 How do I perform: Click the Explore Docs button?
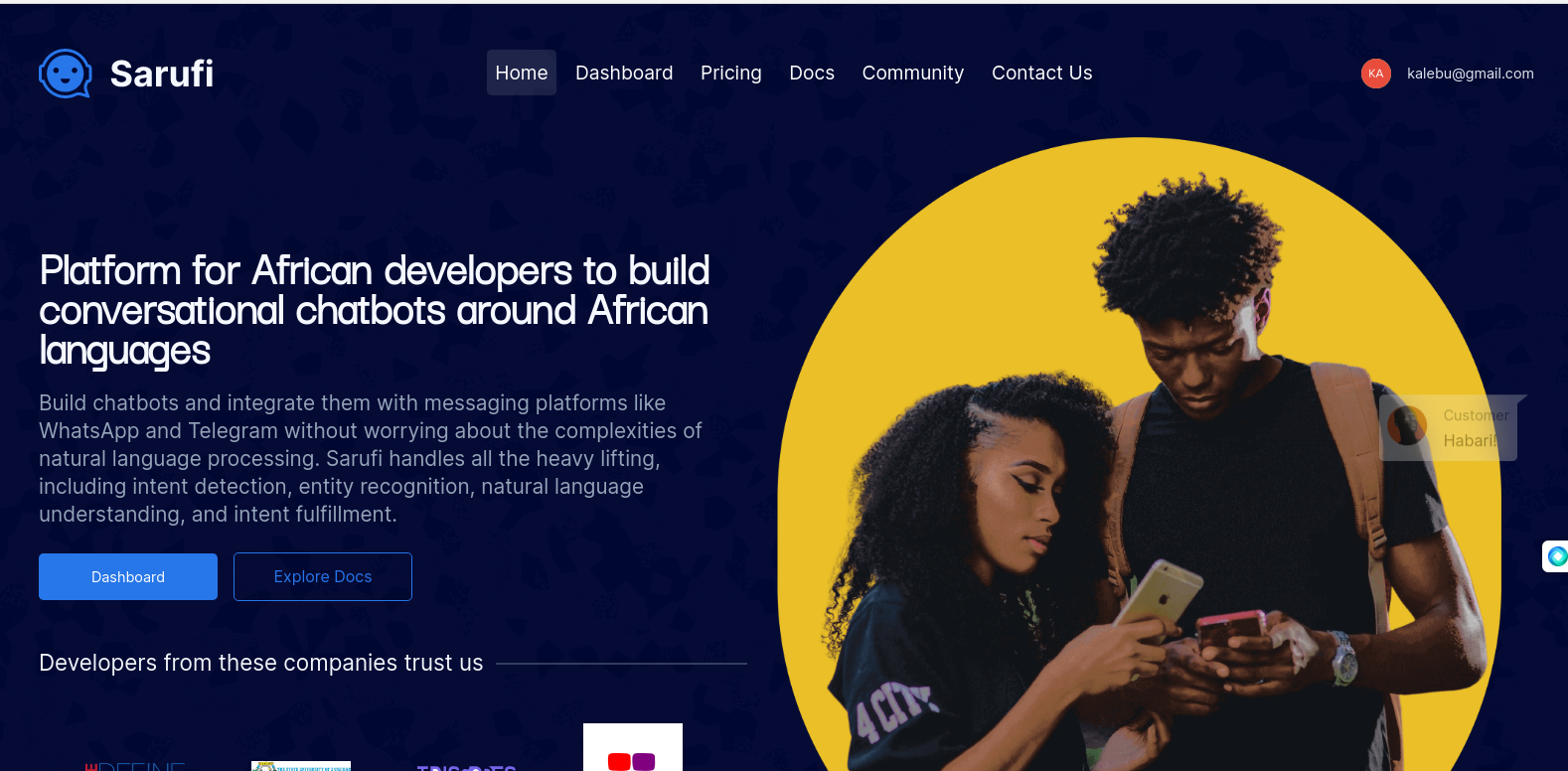323,577
